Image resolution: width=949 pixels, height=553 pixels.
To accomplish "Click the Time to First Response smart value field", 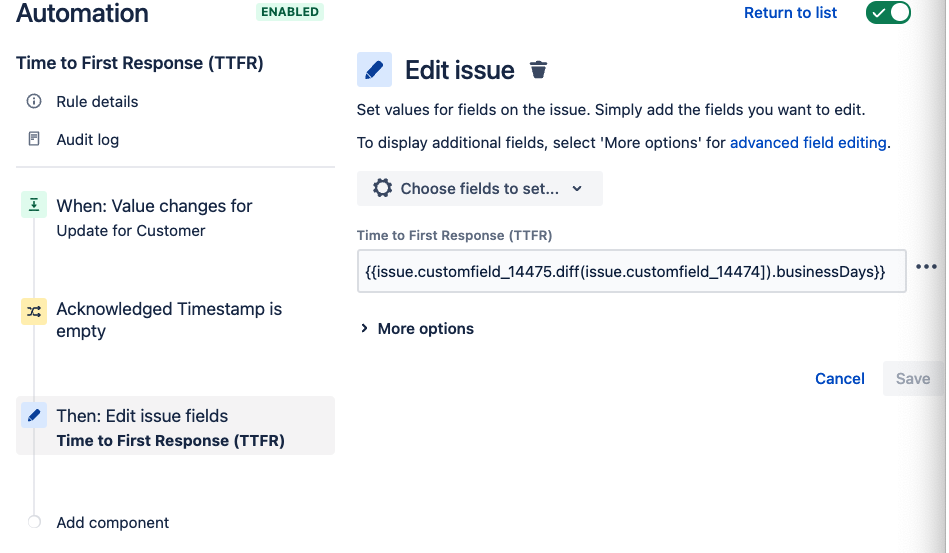I will click(631, 271).
